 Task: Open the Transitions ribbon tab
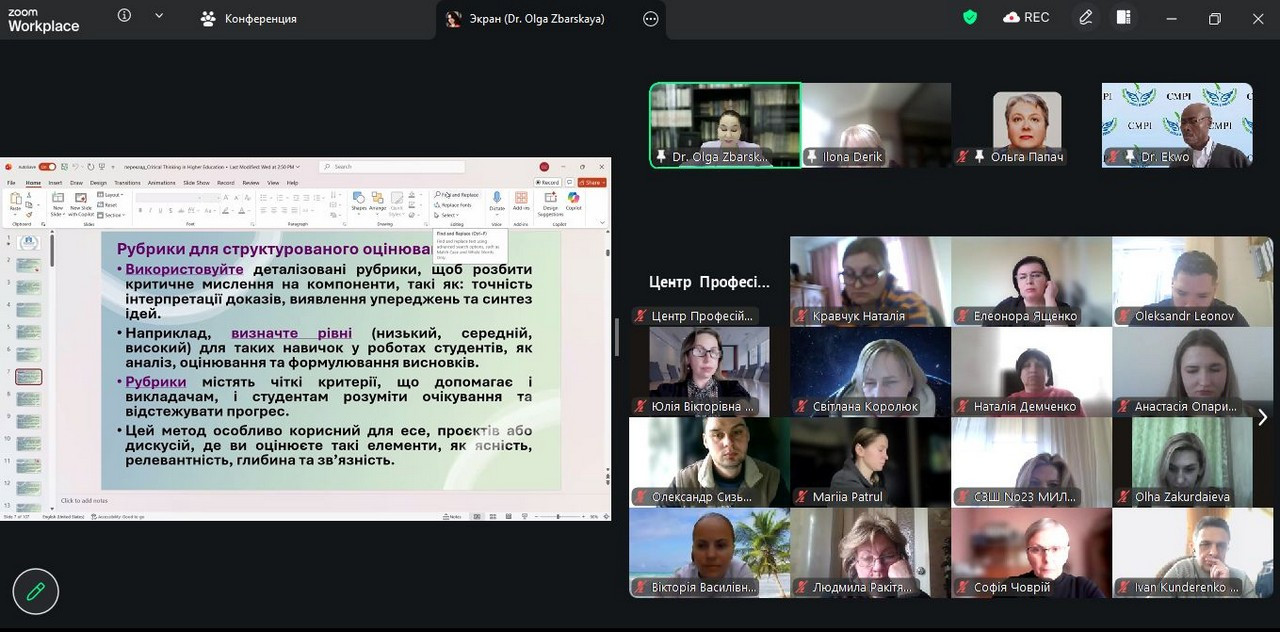tap(127, 183)
